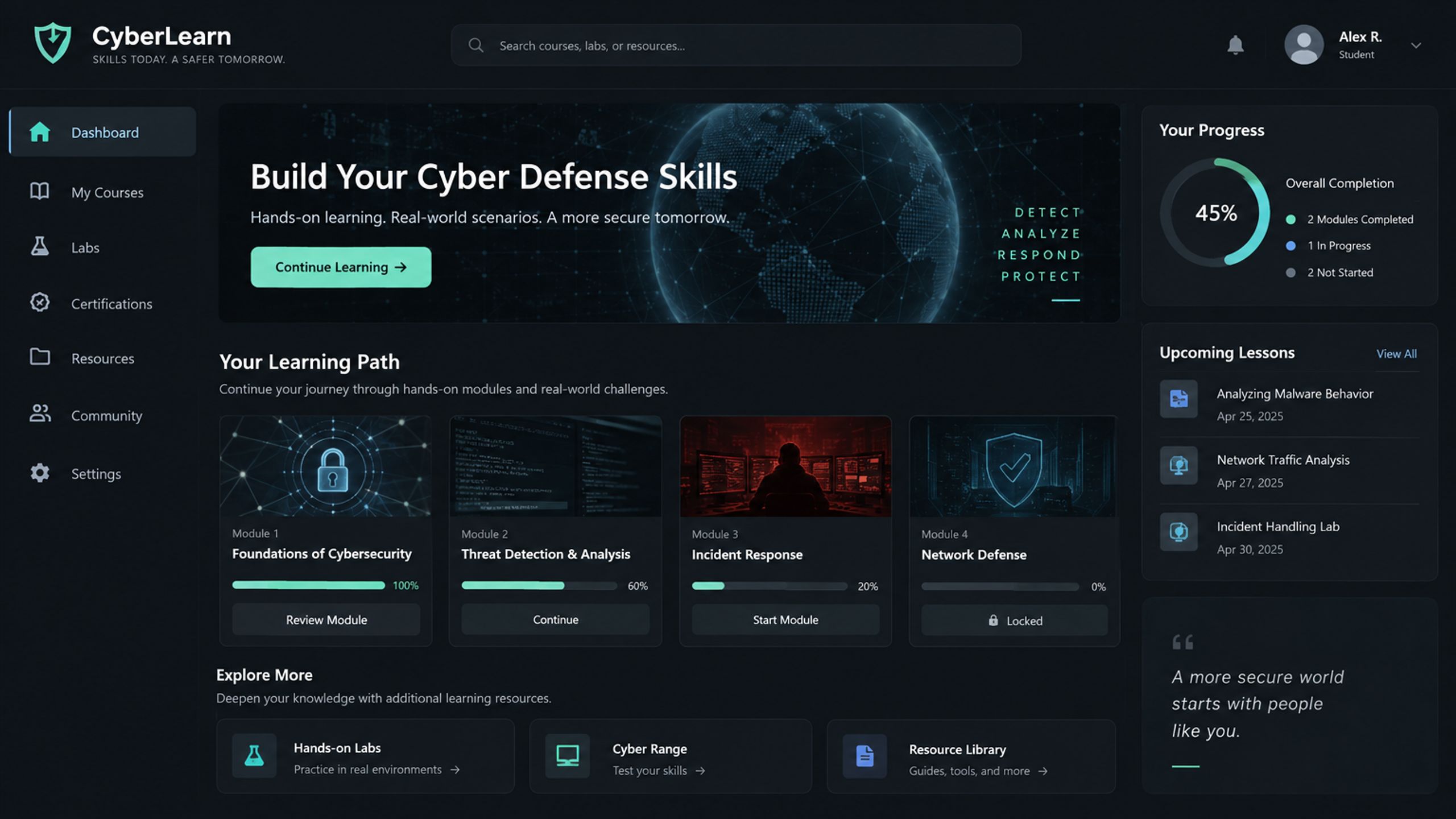Click the Labs flask icon in sidebar
Image resolution: width=1456 pixels, height=819 pixels.
pyautogui.click(x=39, y=246)
